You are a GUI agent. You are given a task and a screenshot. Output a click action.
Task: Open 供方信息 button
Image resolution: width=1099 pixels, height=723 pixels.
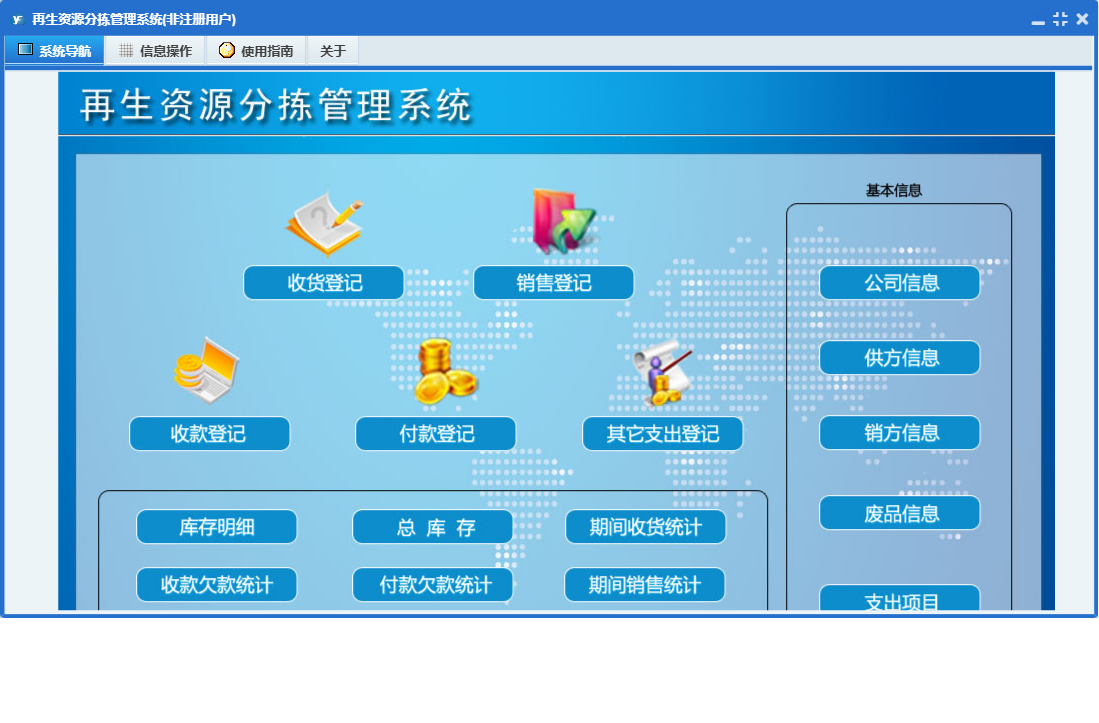point(900,357)
